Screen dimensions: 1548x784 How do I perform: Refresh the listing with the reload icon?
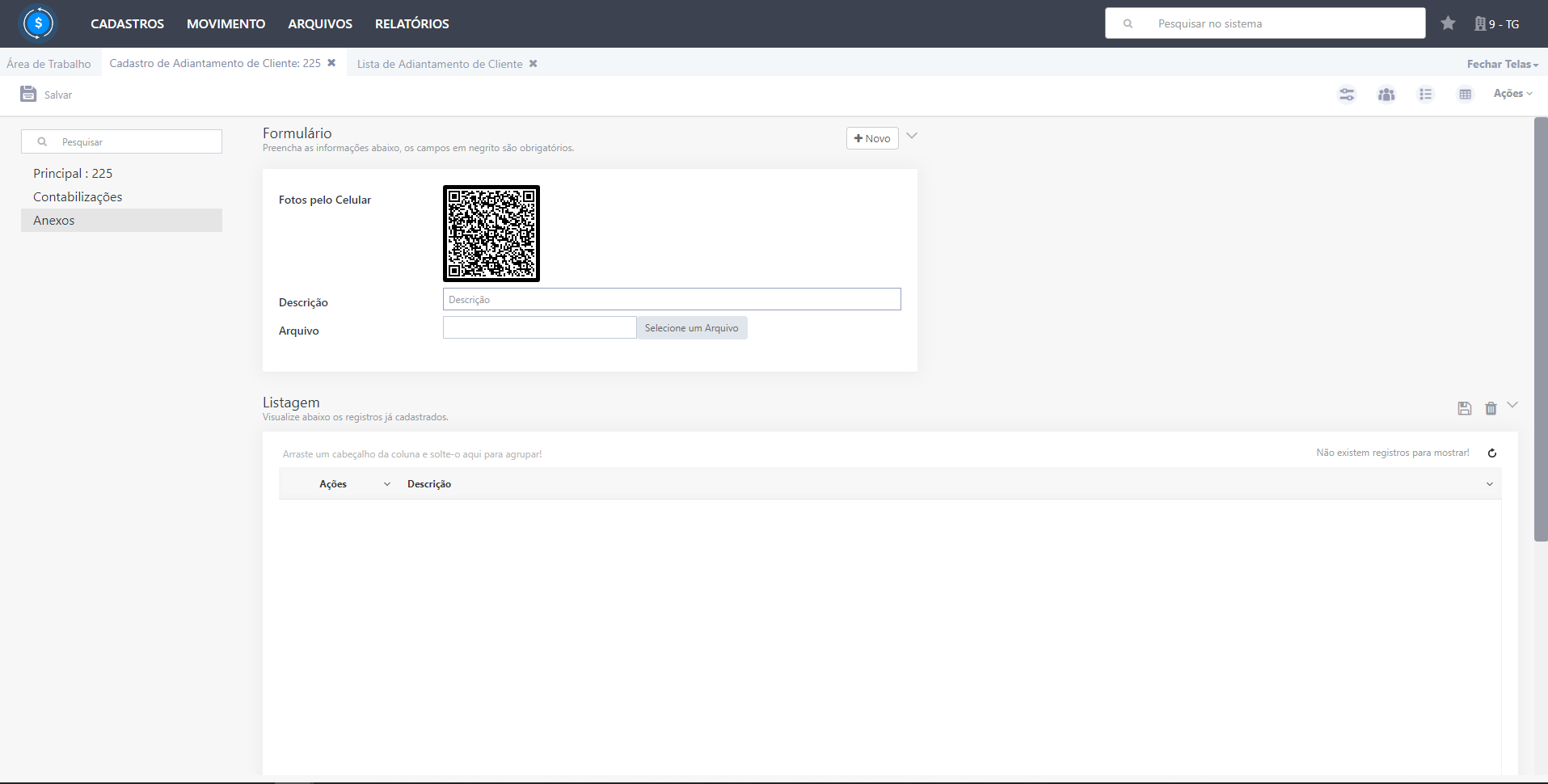click(x=1492, y=453)
